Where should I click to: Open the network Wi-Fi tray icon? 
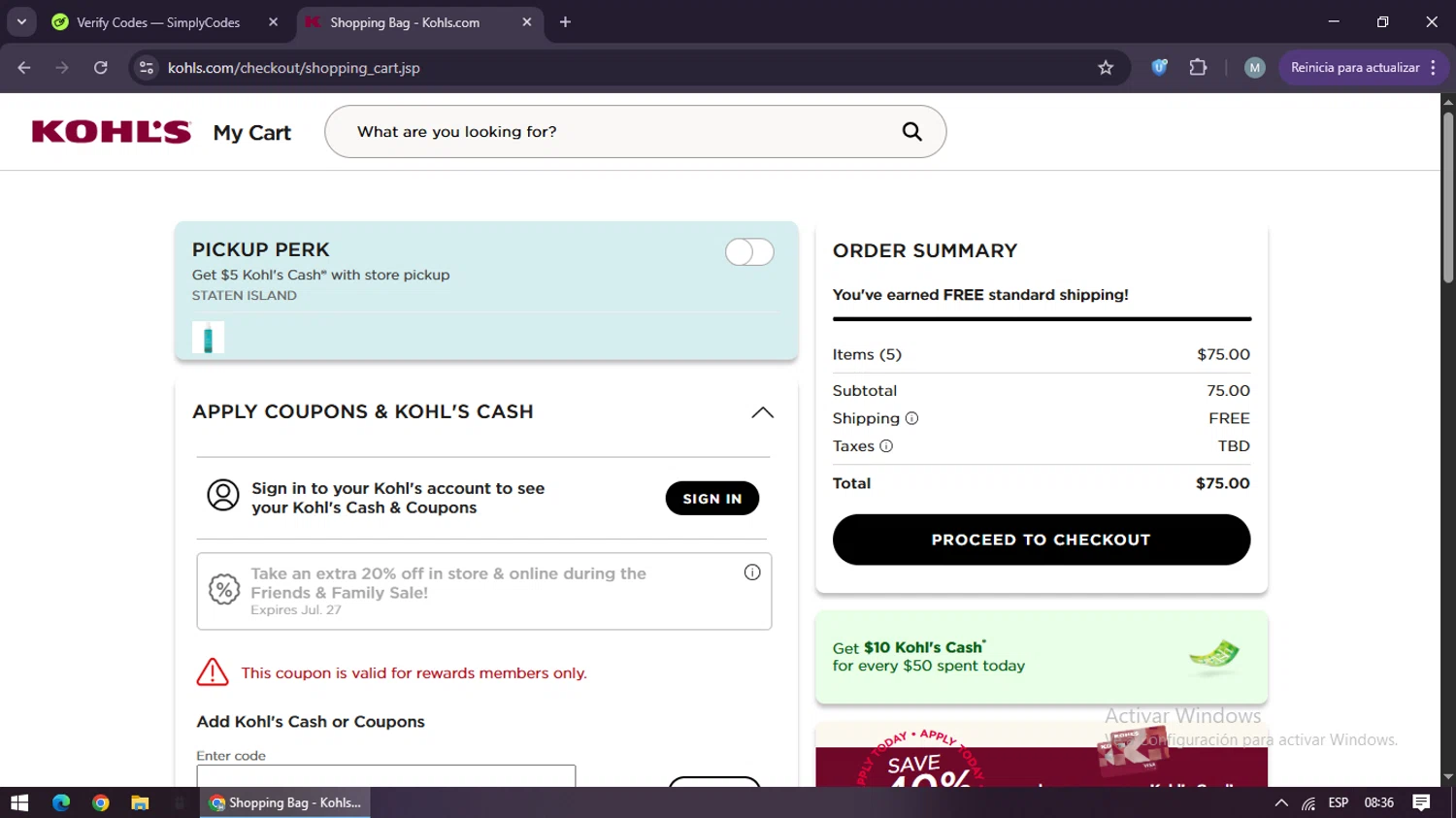point(1308,803)
